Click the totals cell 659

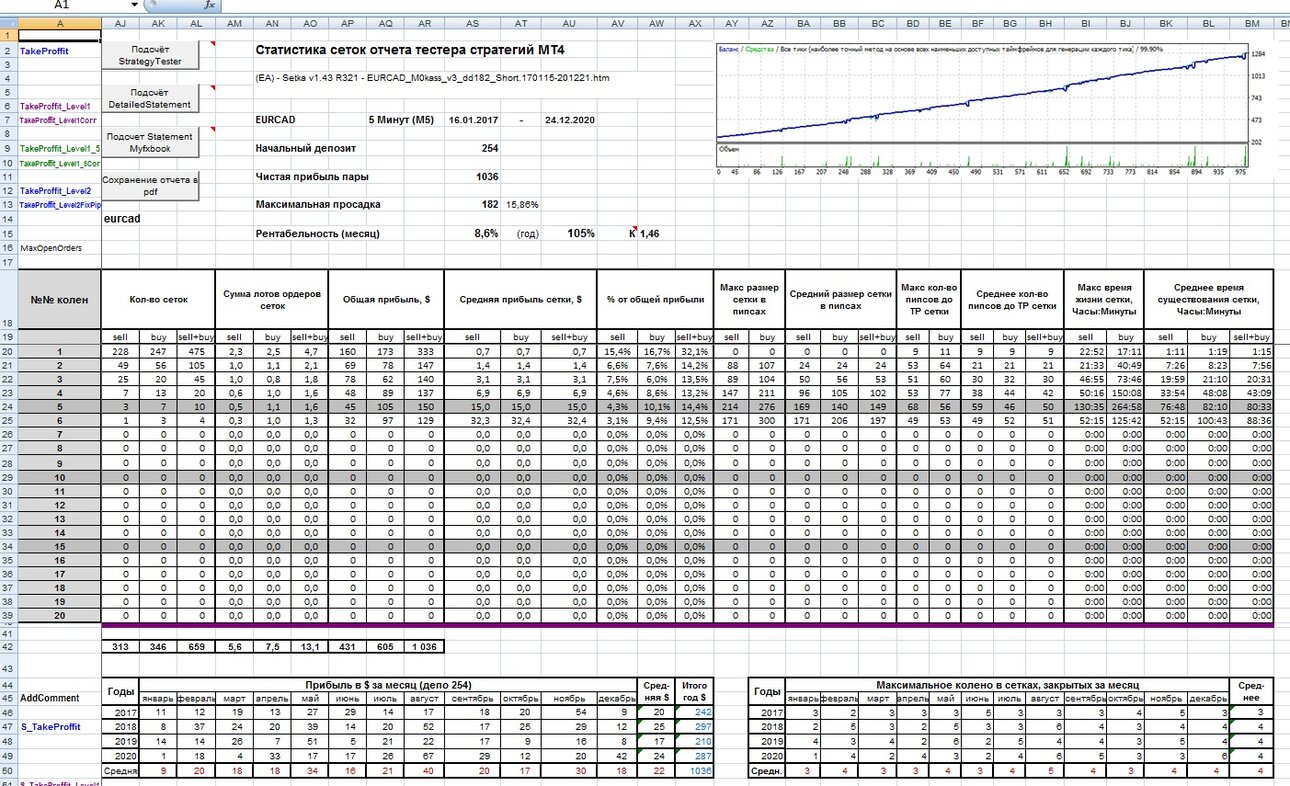coord(196,647)
